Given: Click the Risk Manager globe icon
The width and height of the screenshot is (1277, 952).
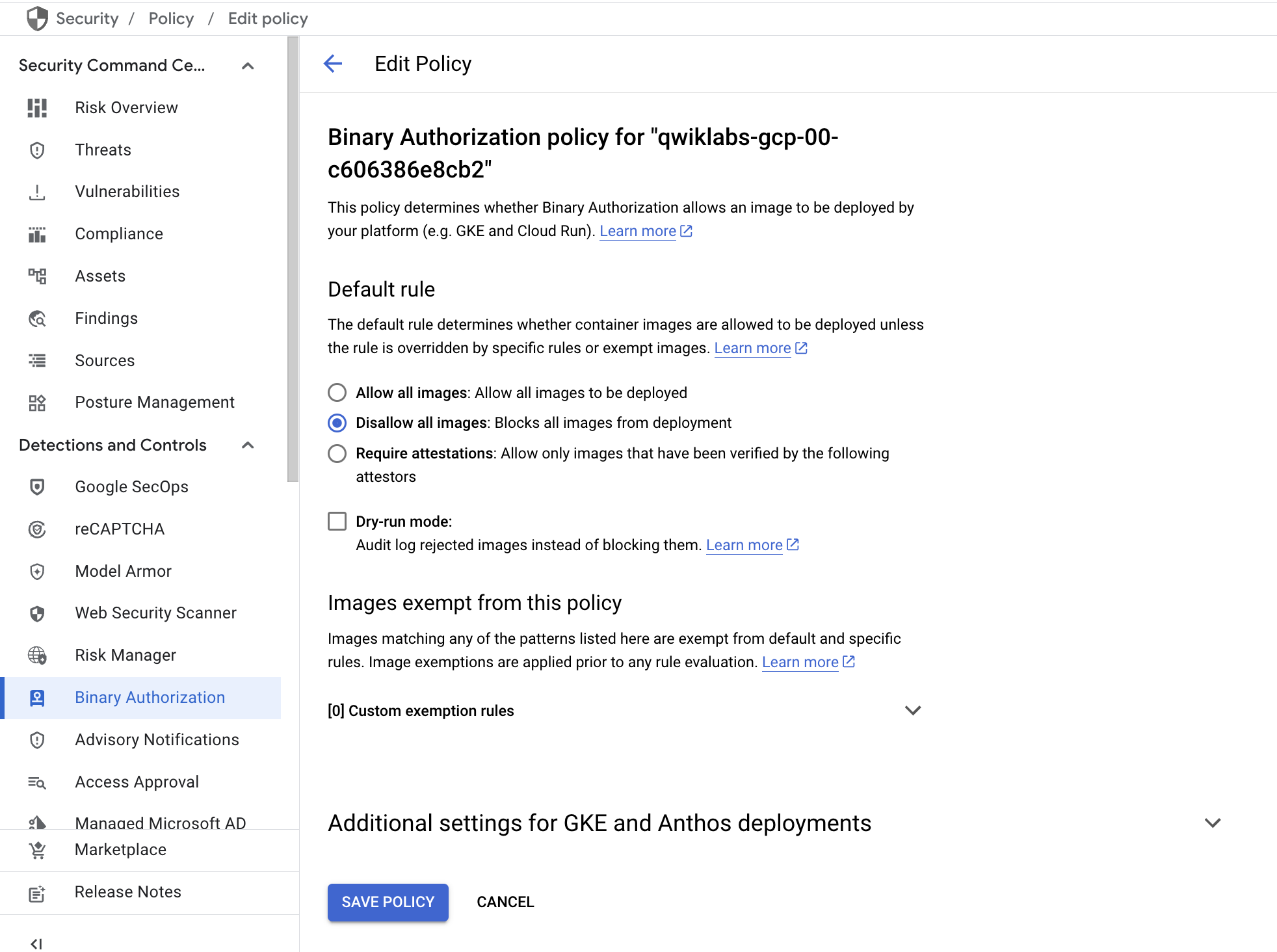Looking at the screenshot, I should 37,655.
